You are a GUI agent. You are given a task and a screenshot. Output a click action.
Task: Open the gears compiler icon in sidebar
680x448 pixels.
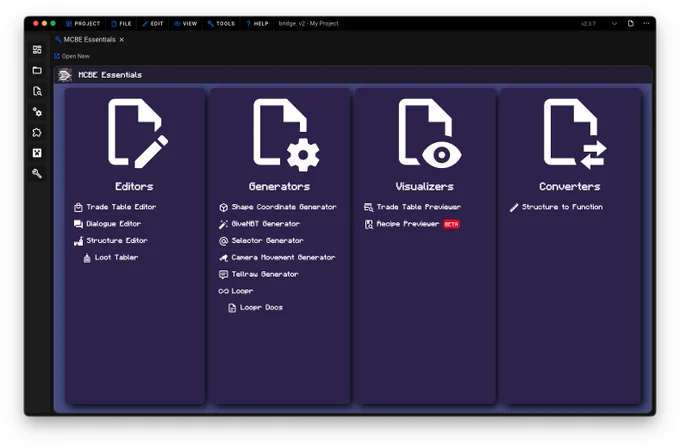pos(37,112)
